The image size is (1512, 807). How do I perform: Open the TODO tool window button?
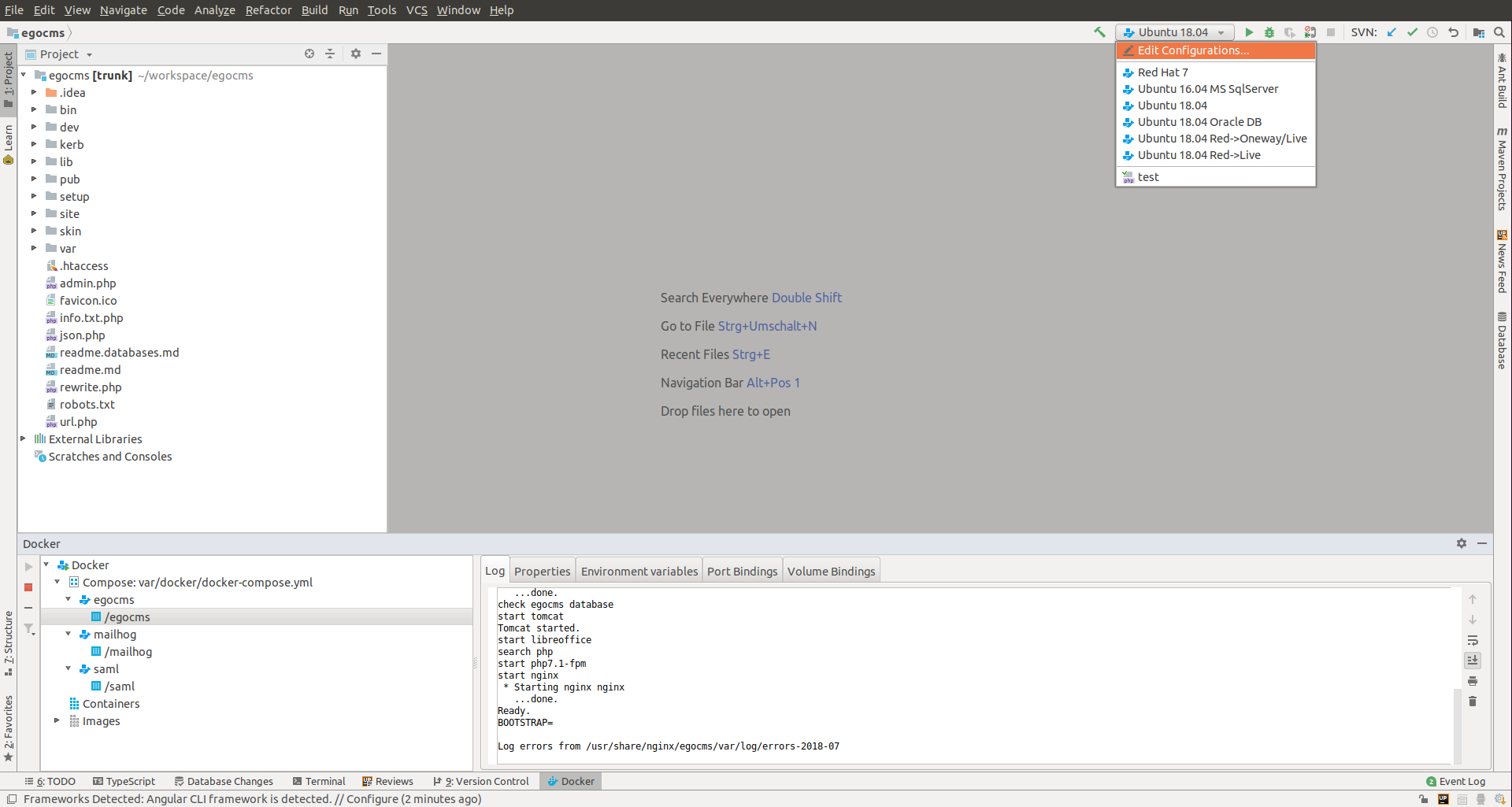coord(50,781)
